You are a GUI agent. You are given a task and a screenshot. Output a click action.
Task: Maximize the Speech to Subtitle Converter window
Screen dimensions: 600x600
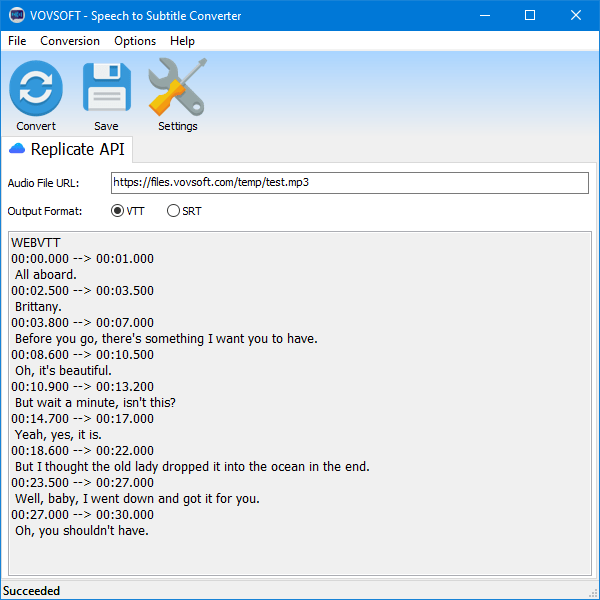tap(530, 15)
